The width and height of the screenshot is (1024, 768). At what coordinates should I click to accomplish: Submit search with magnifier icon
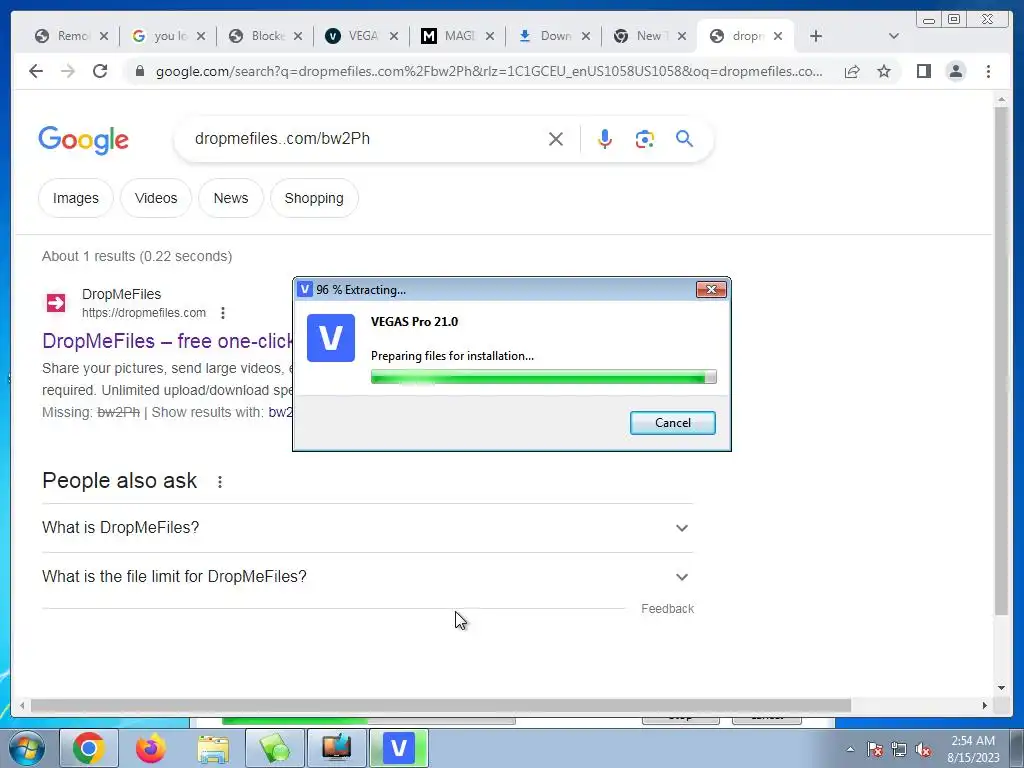[684, 138]
